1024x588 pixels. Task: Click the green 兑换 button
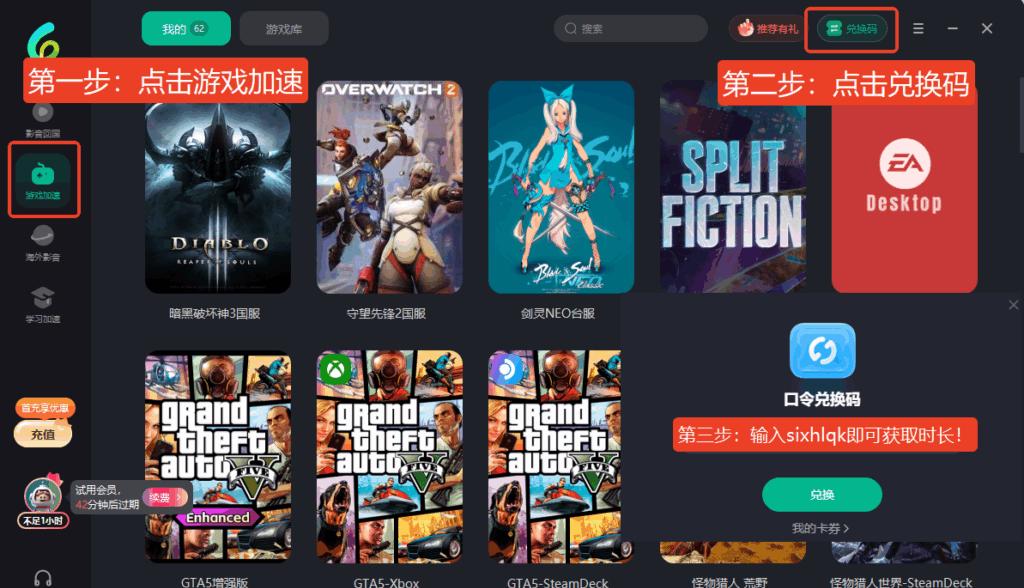pos(822,495)
